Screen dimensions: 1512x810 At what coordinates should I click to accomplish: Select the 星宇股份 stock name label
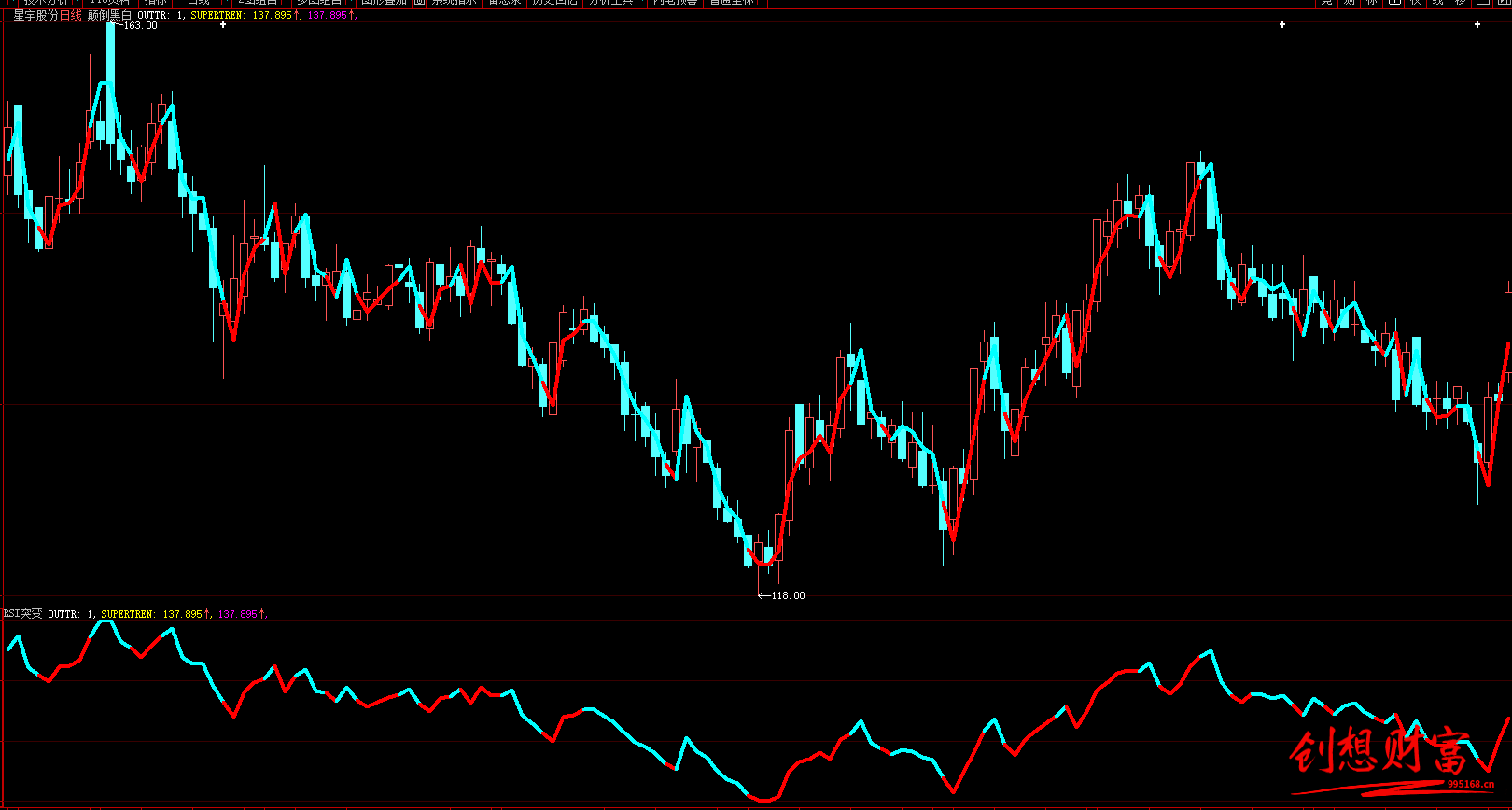(x=35, y=15)
